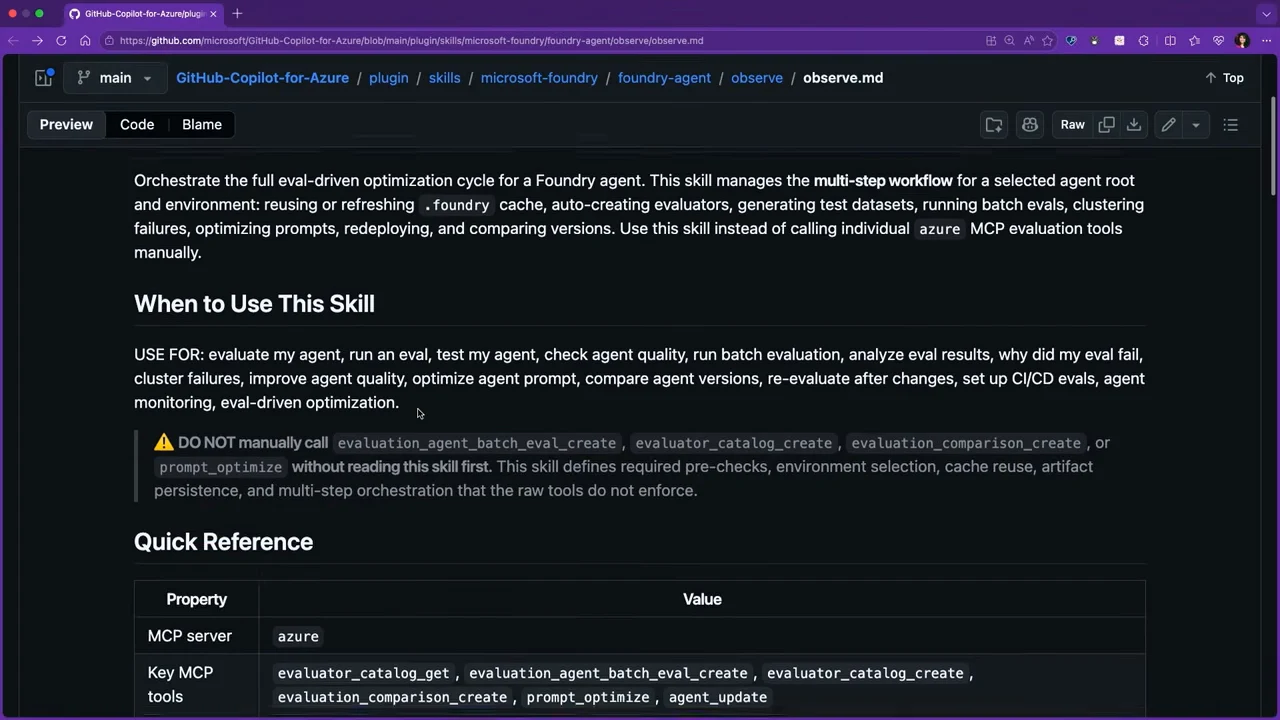Open a new browser tab

click(237, 14)
